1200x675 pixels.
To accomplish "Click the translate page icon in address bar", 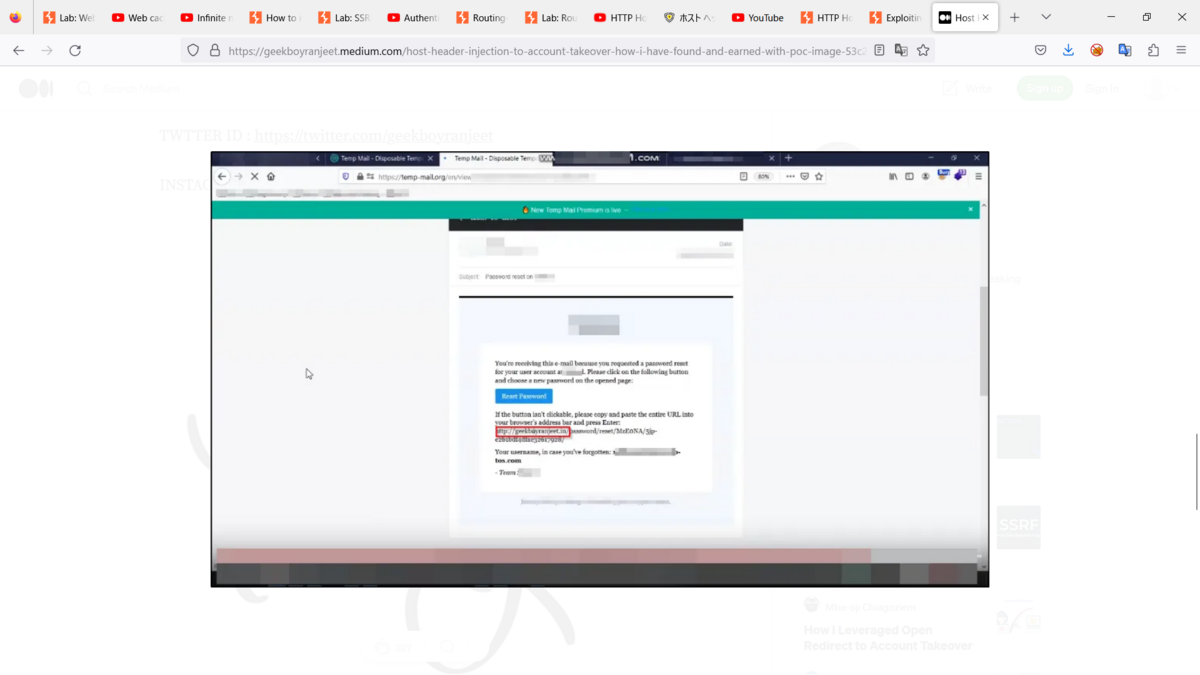I will 901,50.
